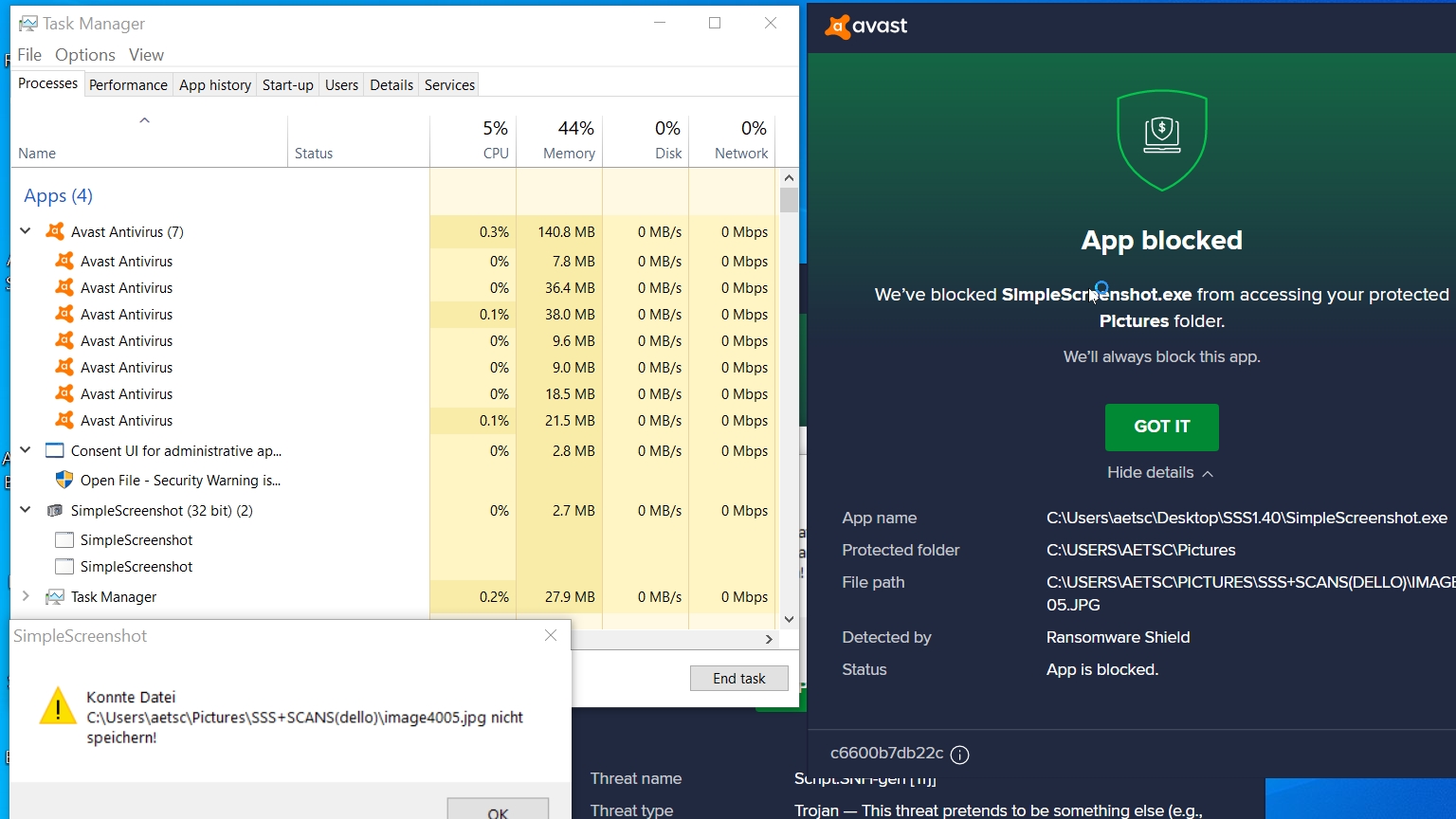Collapse the SimpleScreenshot (32 bit) group
Image resolution: width=1456 pixels, height=819 pixels.
tap(26, 510)
